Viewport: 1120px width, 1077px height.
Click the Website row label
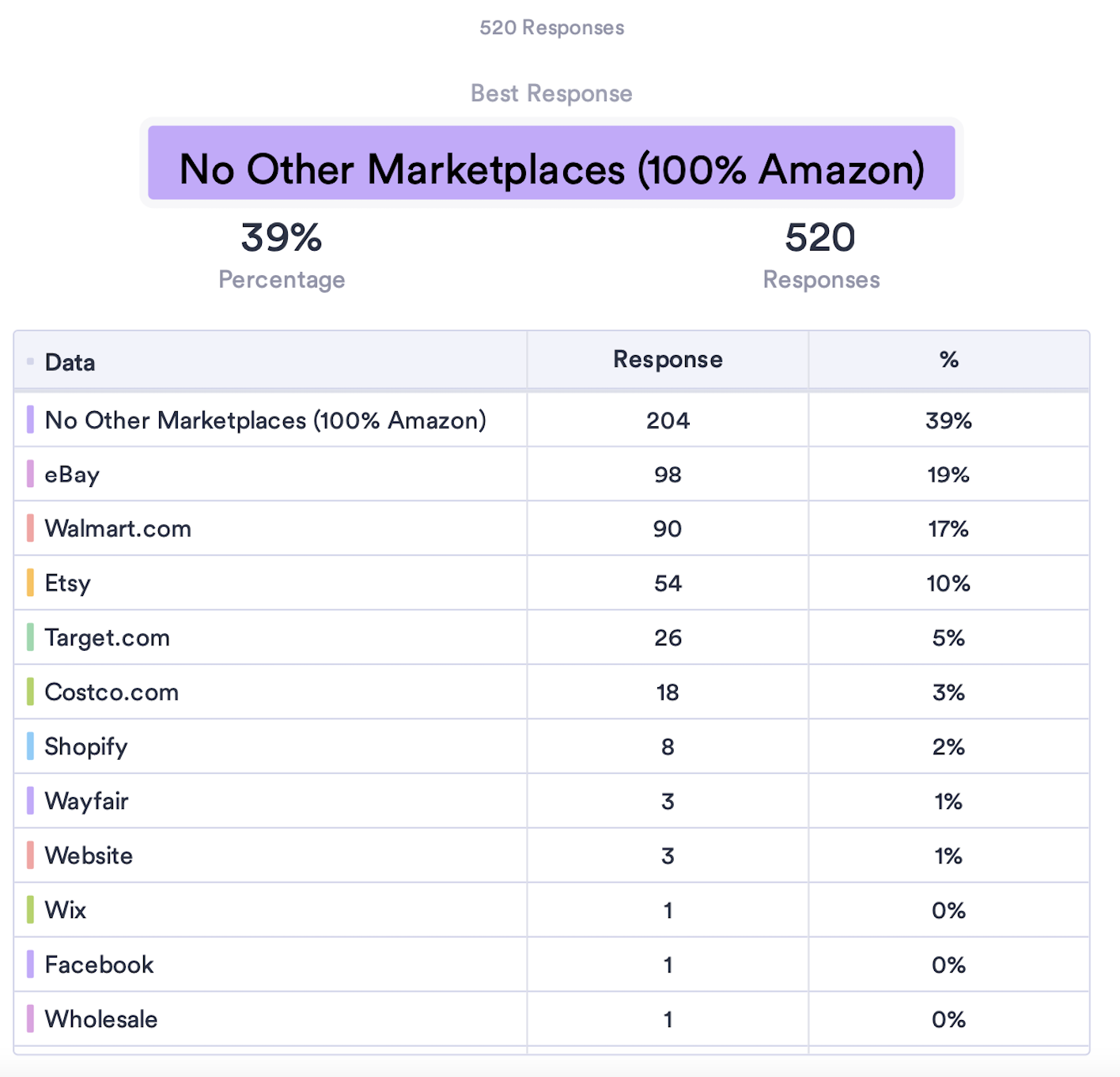coord(89,856)
